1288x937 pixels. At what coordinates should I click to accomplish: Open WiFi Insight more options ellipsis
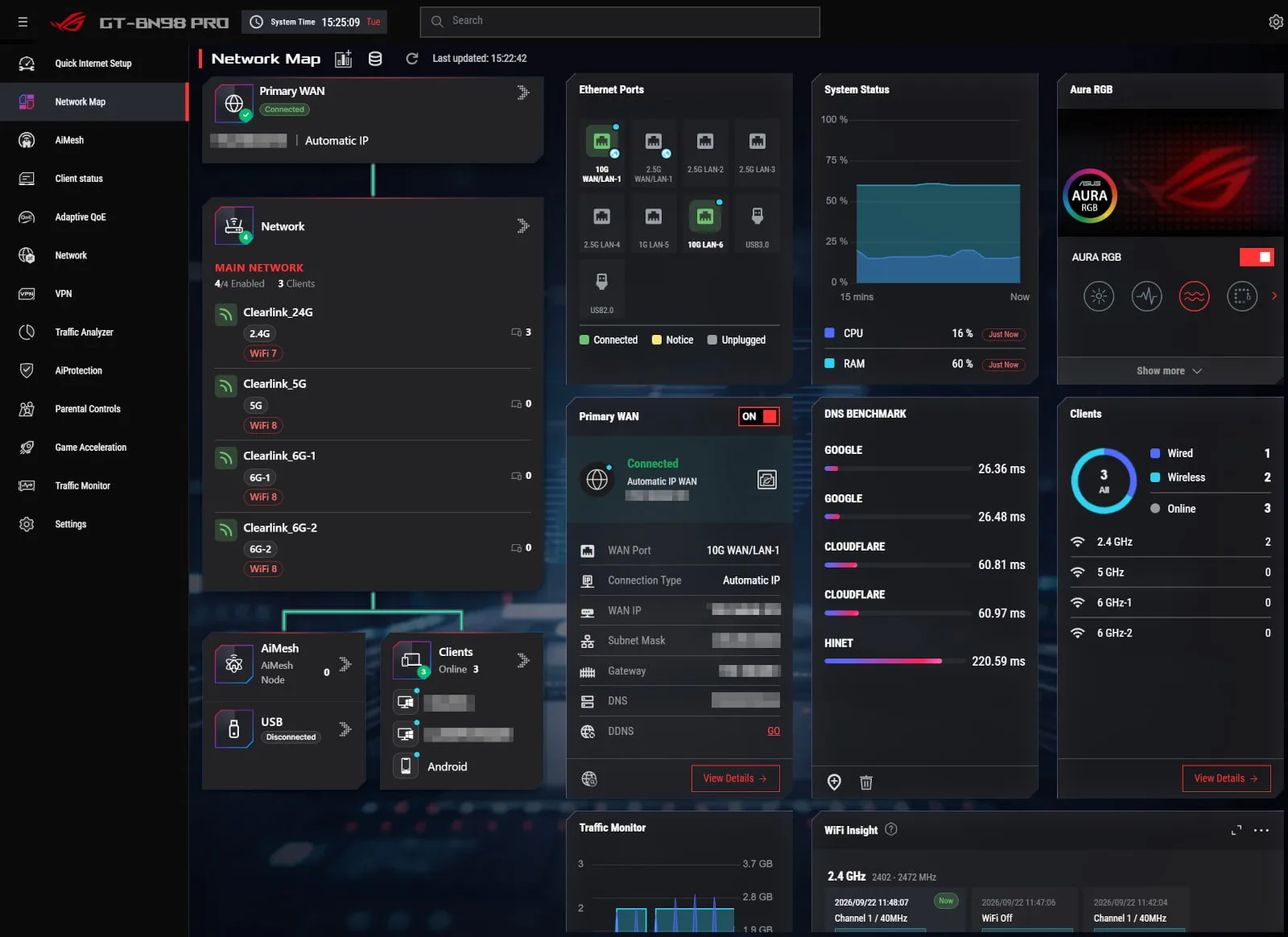(x=1261, y=830)
